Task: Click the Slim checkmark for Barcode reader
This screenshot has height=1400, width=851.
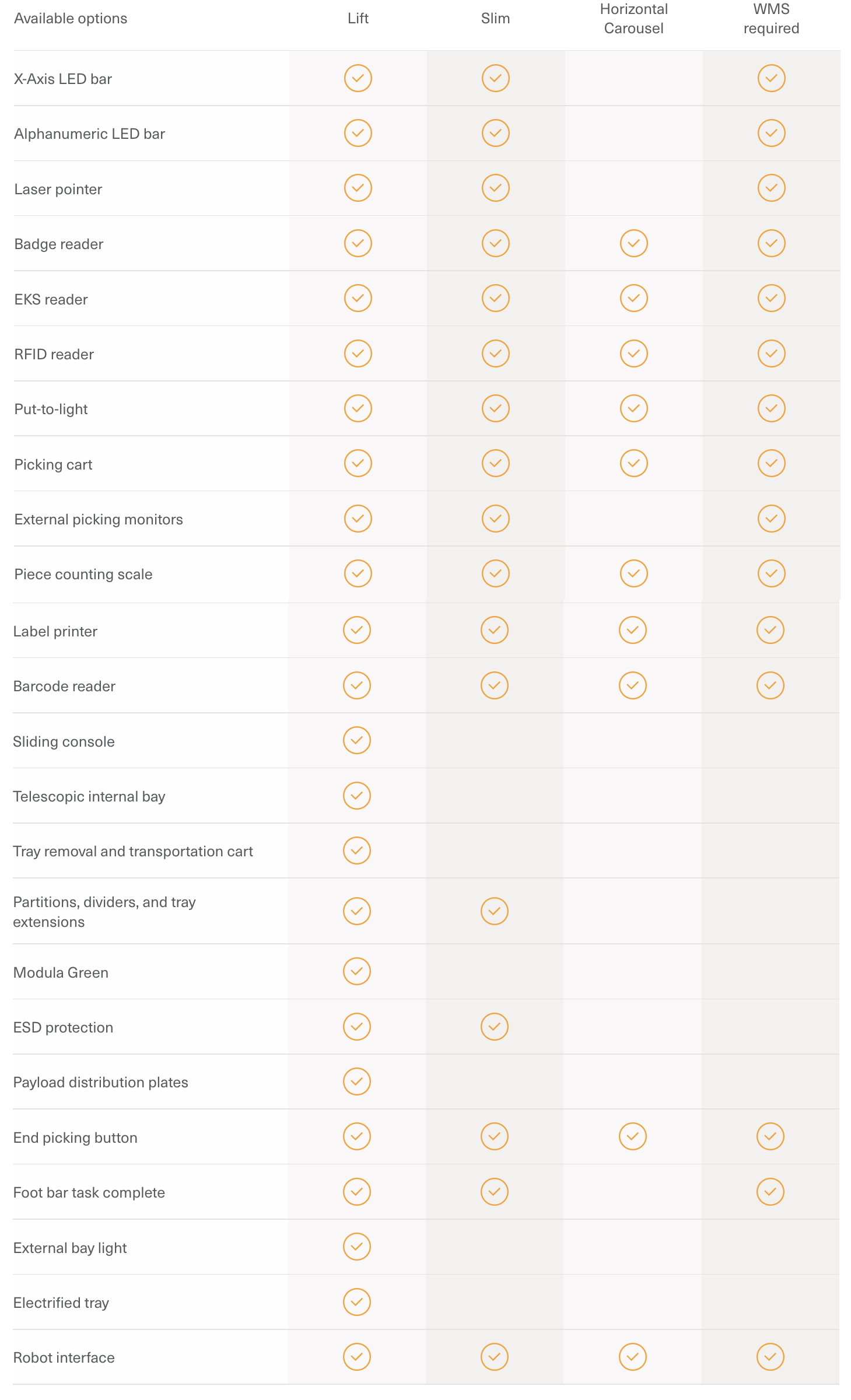Action: (494, 685)
